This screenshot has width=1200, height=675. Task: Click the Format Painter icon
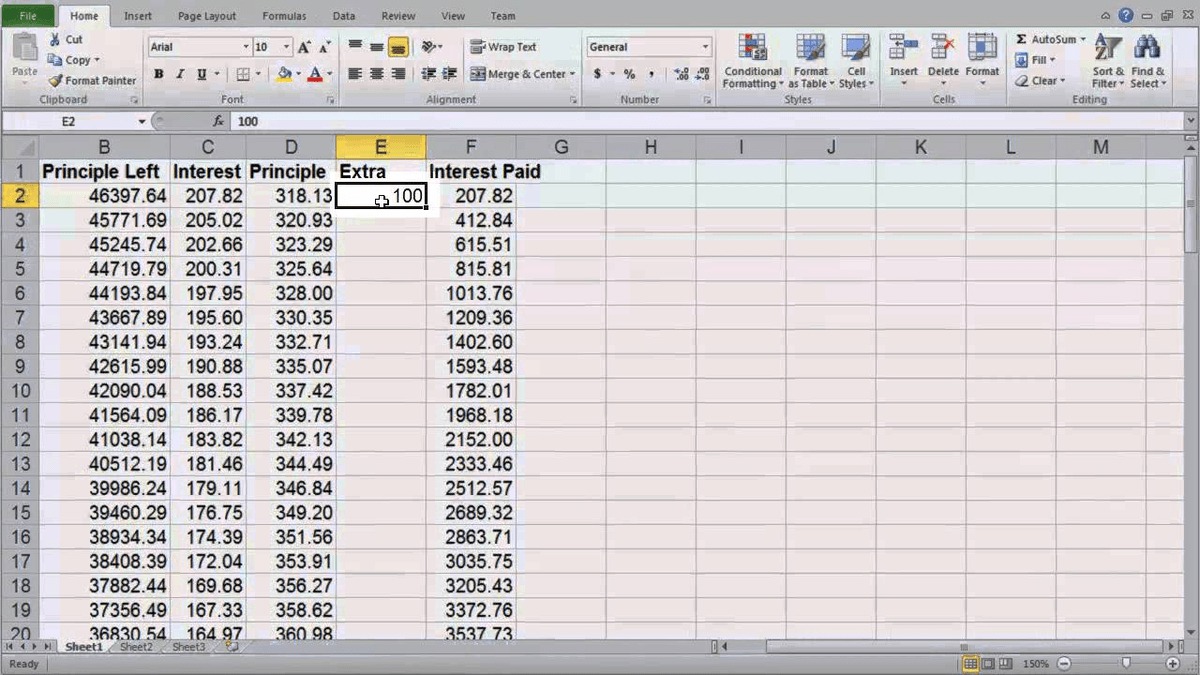pyautogui.click(x=56, y=81)
